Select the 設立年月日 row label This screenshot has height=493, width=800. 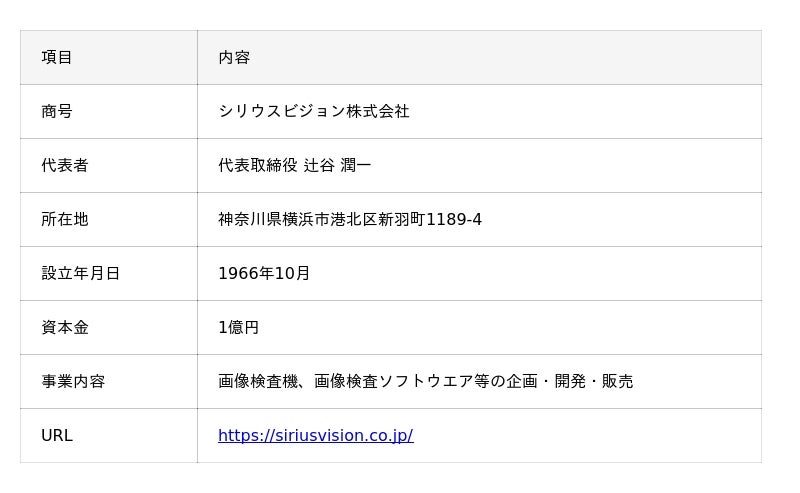coord(81,274)
